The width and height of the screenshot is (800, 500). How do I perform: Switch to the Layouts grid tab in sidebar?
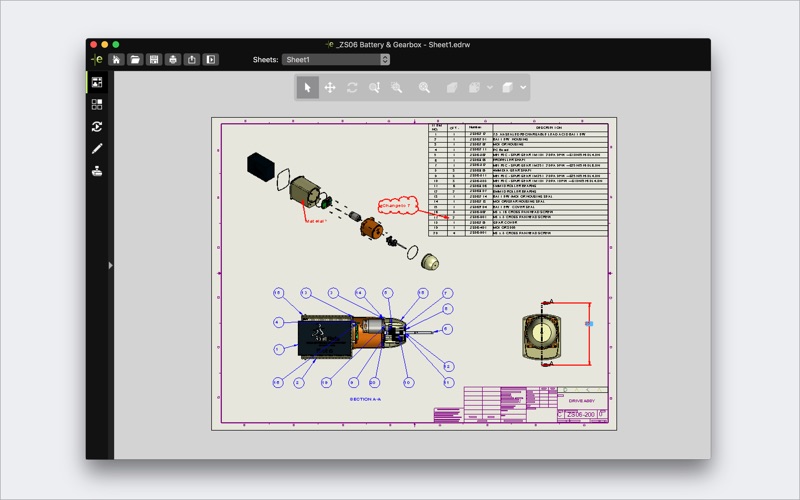tap(97, 104)
